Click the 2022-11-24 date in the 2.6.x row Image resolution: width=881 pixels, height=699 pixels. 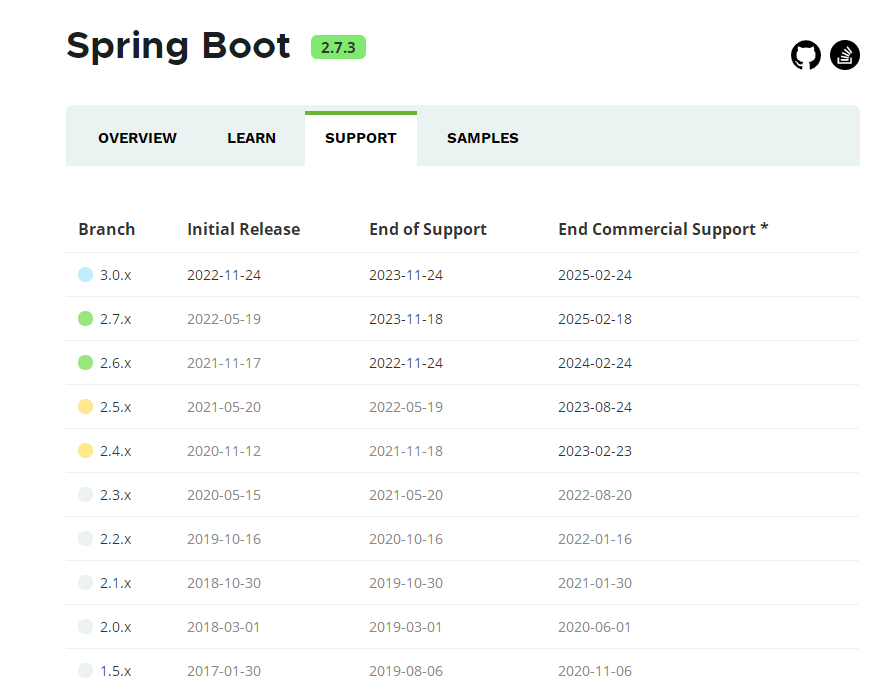point(406,363)
